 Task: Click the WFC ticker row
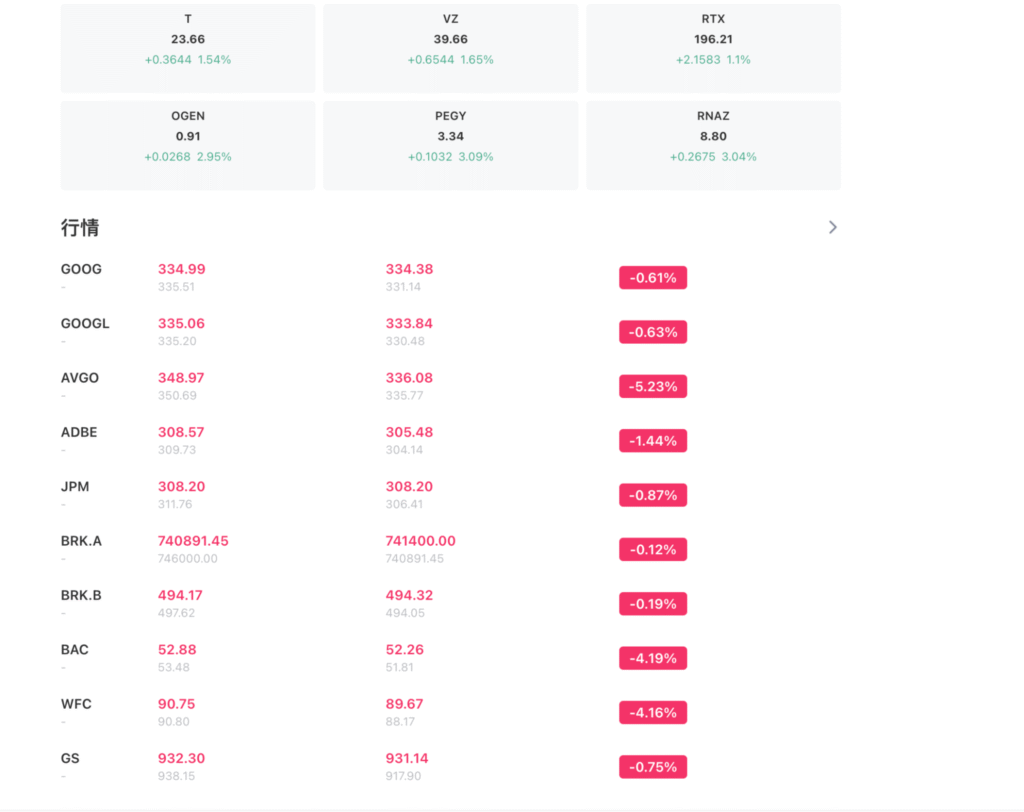point(76,704)
